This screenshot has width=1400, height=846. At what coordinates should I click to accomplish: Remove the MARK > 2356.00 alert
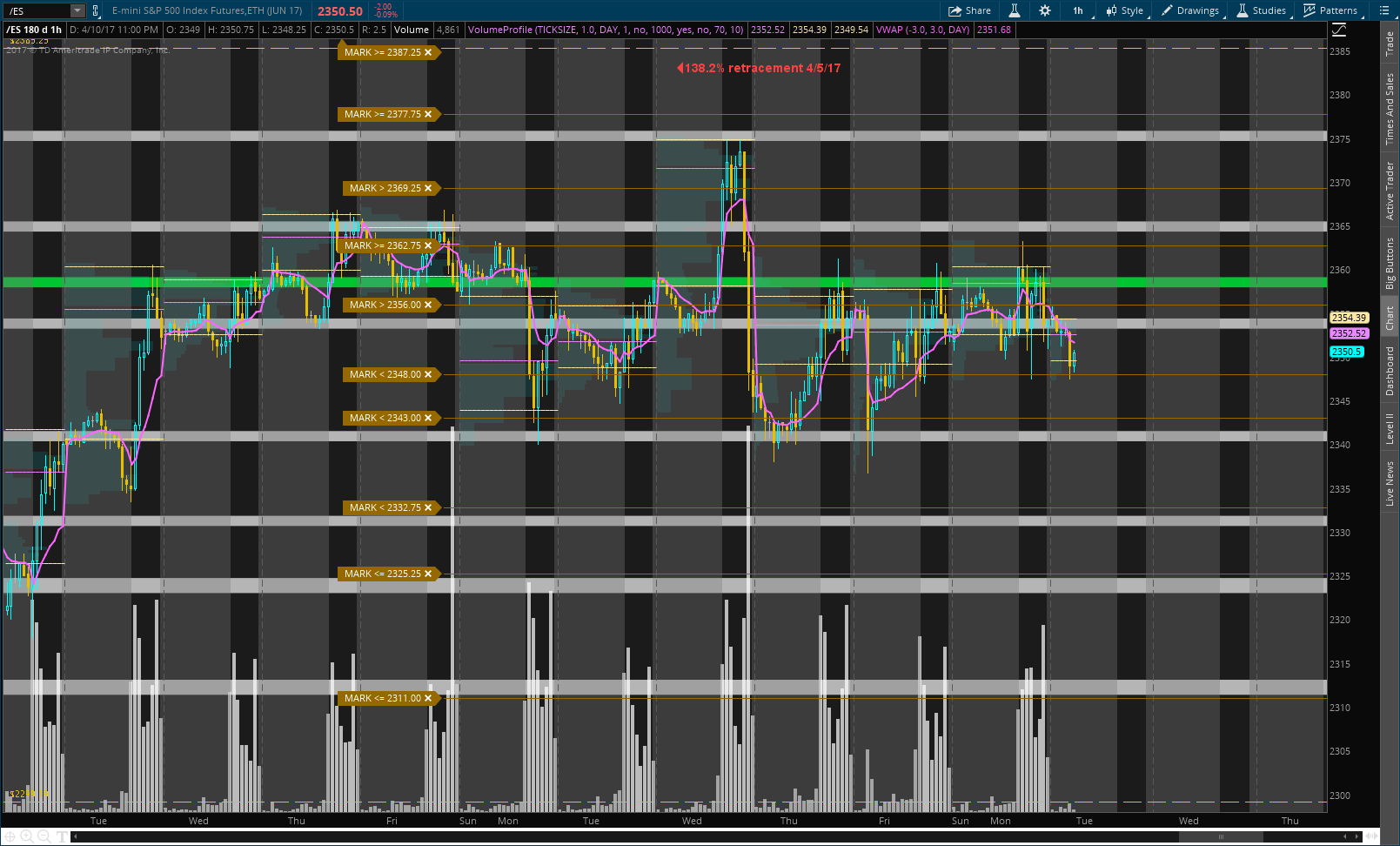(428, 305)
